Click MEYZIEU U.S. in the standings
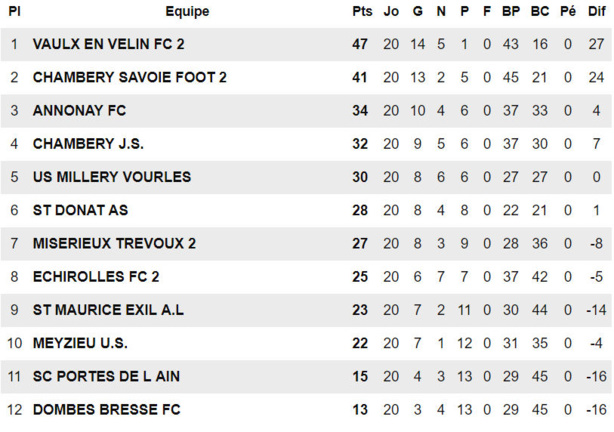 point(80,343)
